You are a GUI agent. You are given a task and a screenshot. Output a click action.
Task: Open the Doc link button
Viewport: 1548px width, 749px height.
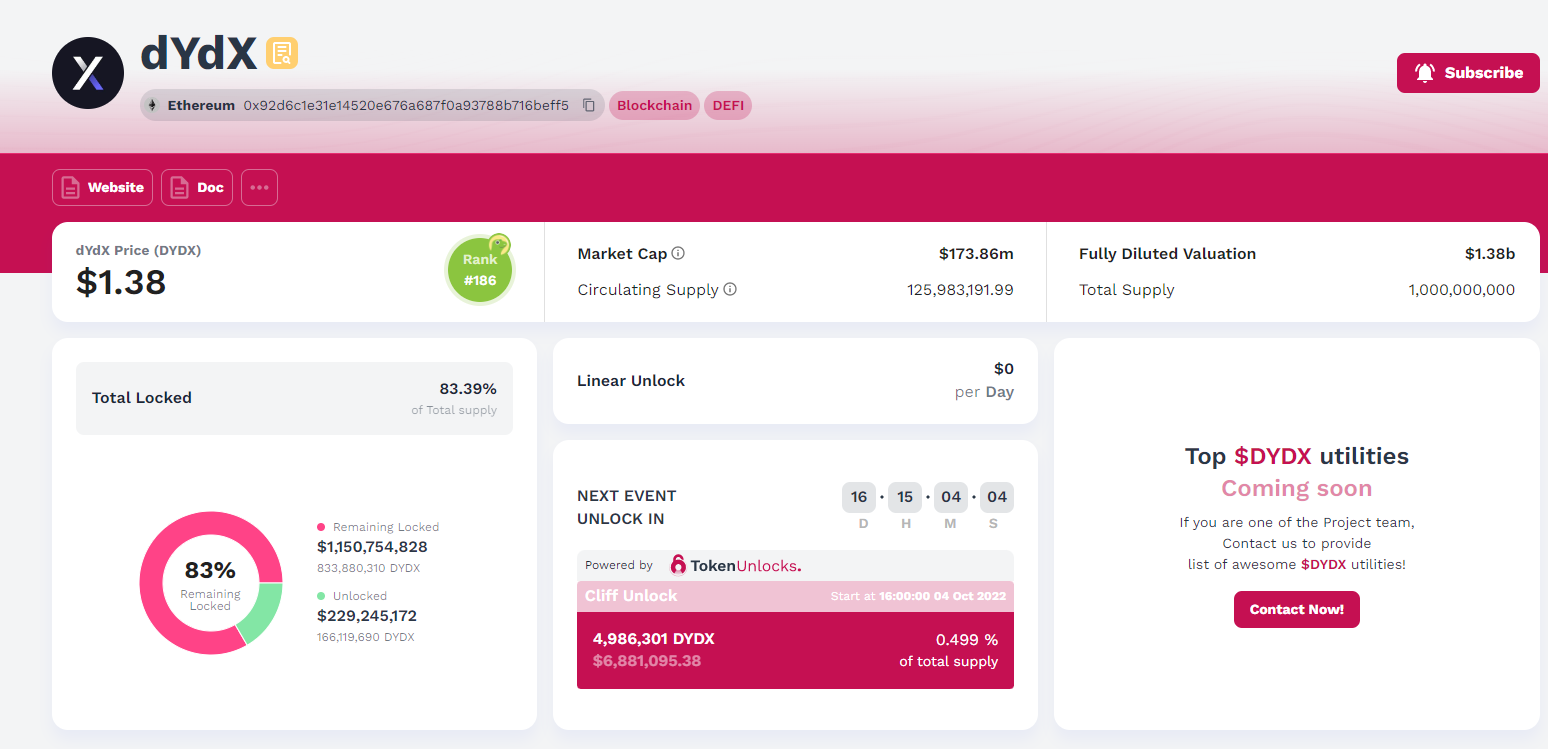point(197,187)
